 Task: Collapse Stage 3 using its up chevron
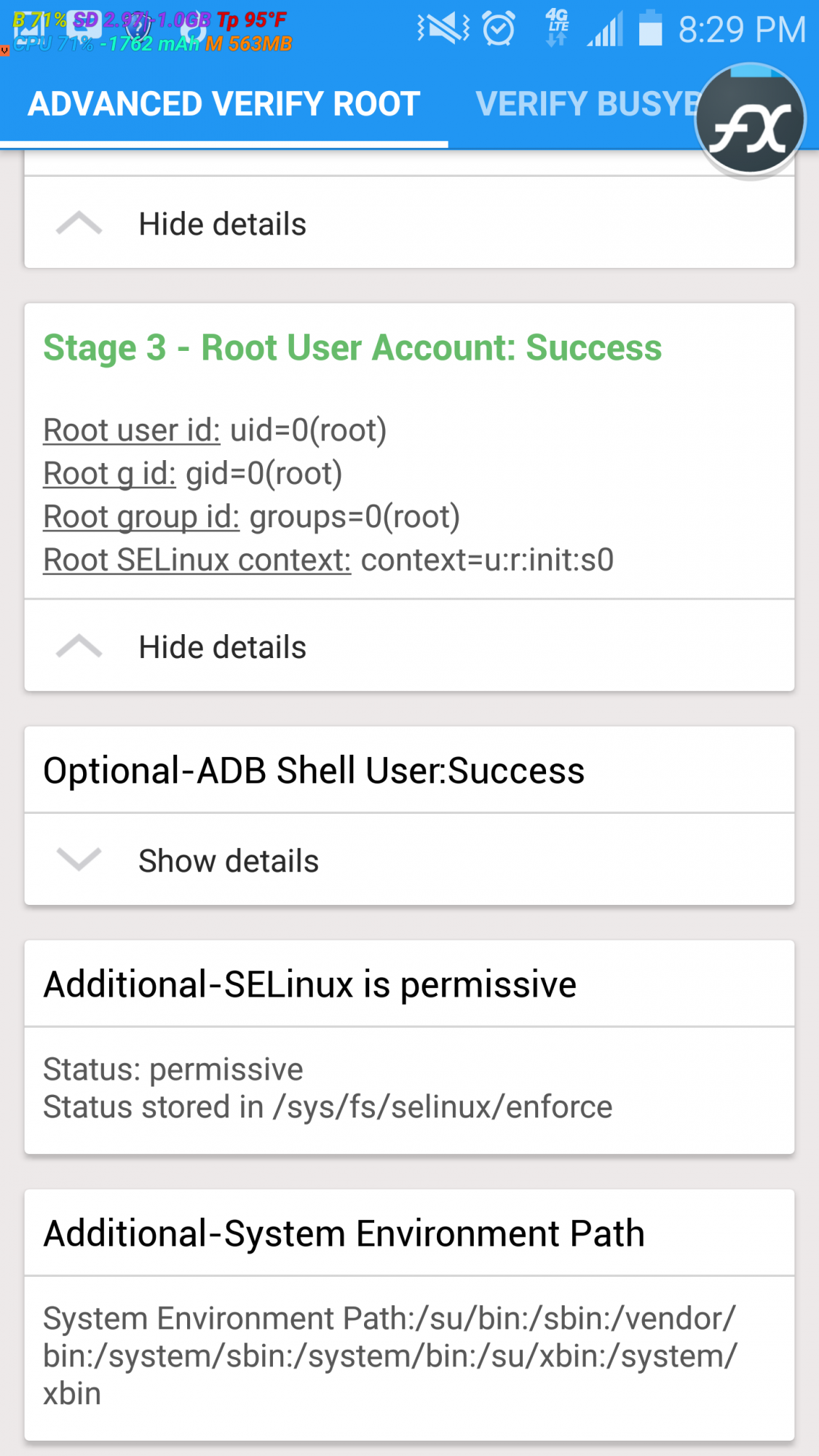click(x=79, y=646)
